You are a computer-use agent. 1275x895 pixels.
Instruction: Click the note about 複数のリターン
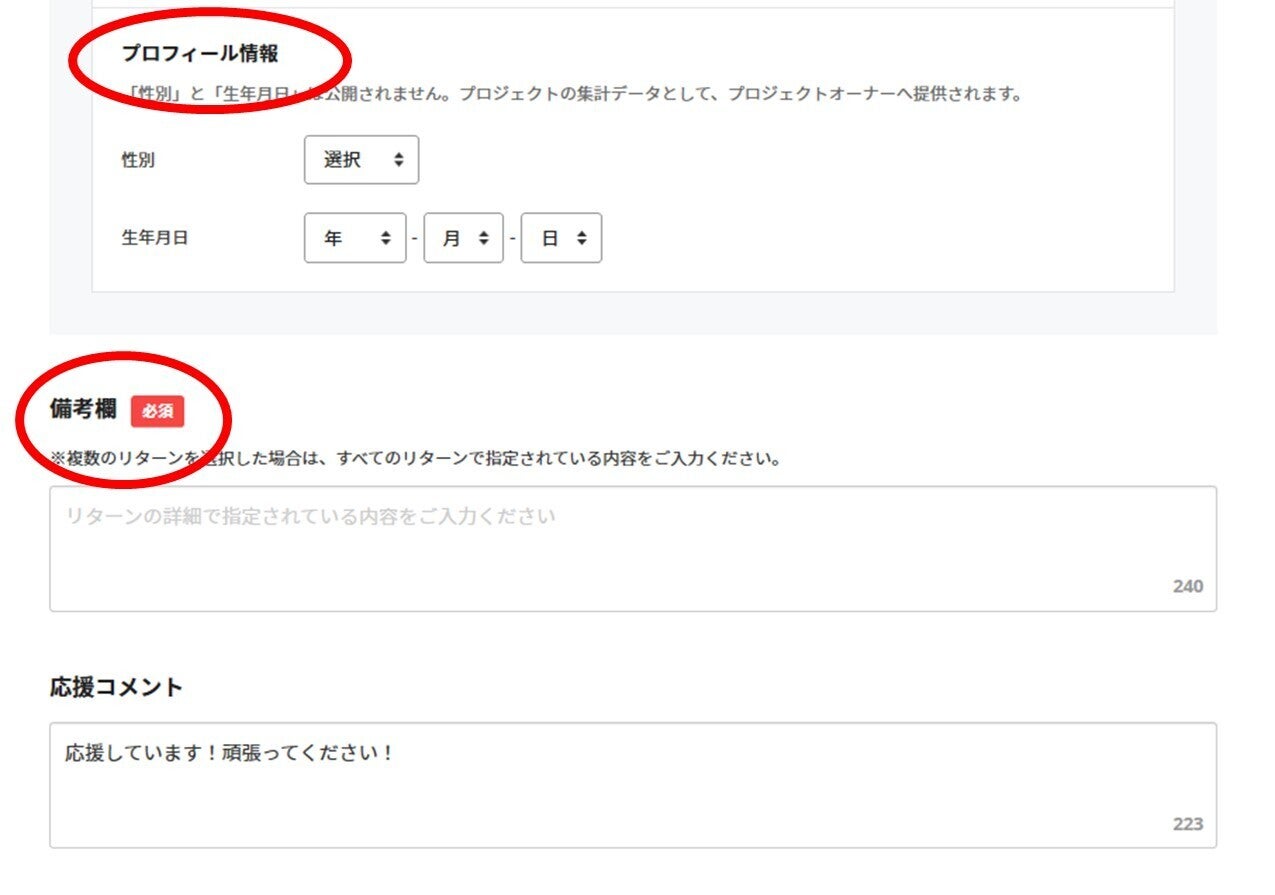click(x=415, y=460)
